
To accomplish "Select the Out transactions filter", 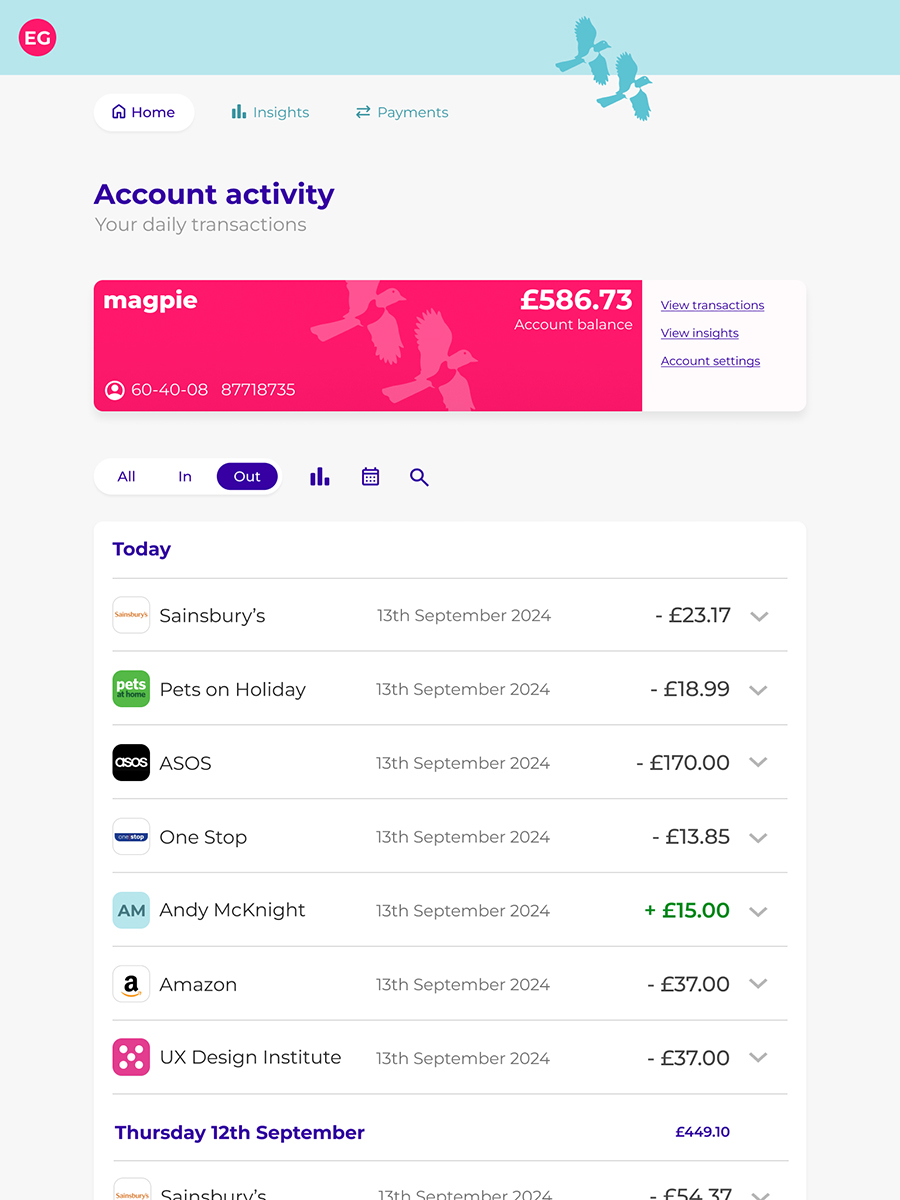I will [x=247, y=477].
